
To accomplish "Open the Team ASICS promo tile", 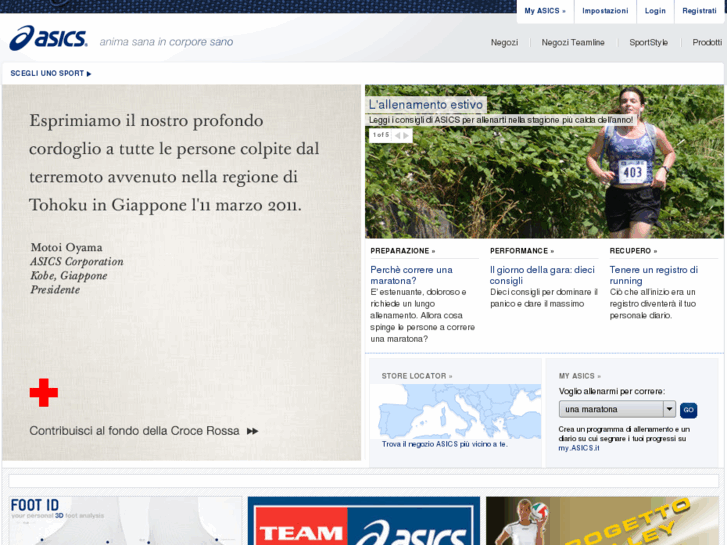I will (x=364, y=520).
